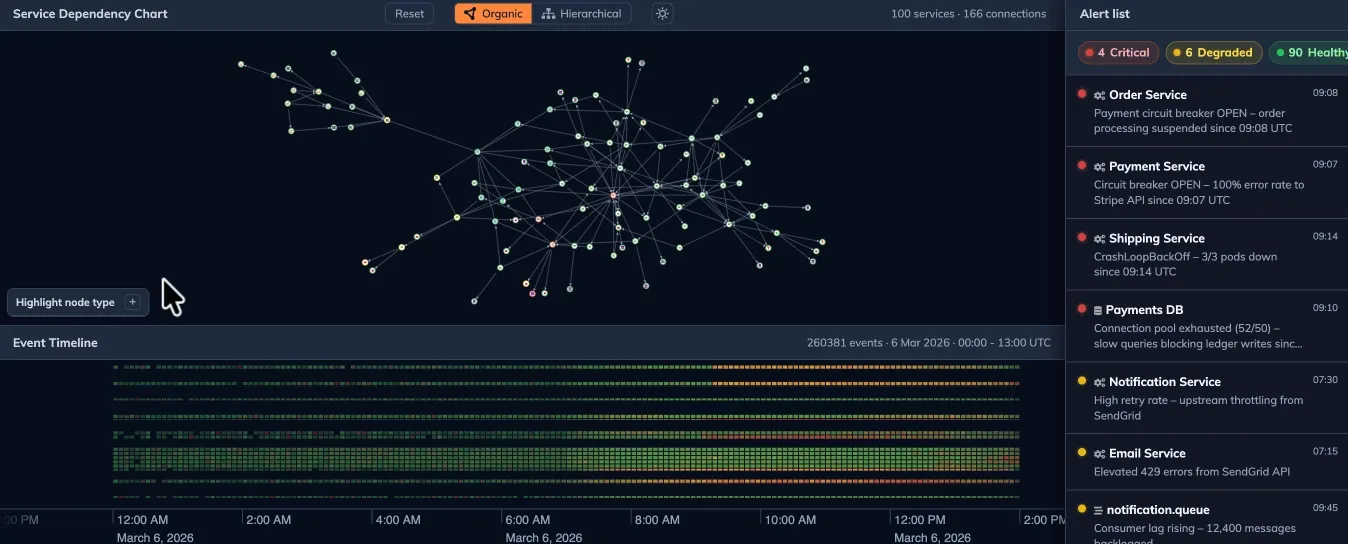This screenshot has height=544, width=1348.
Task: Switch the layout to Organic
Action: (x=493, y=14)
